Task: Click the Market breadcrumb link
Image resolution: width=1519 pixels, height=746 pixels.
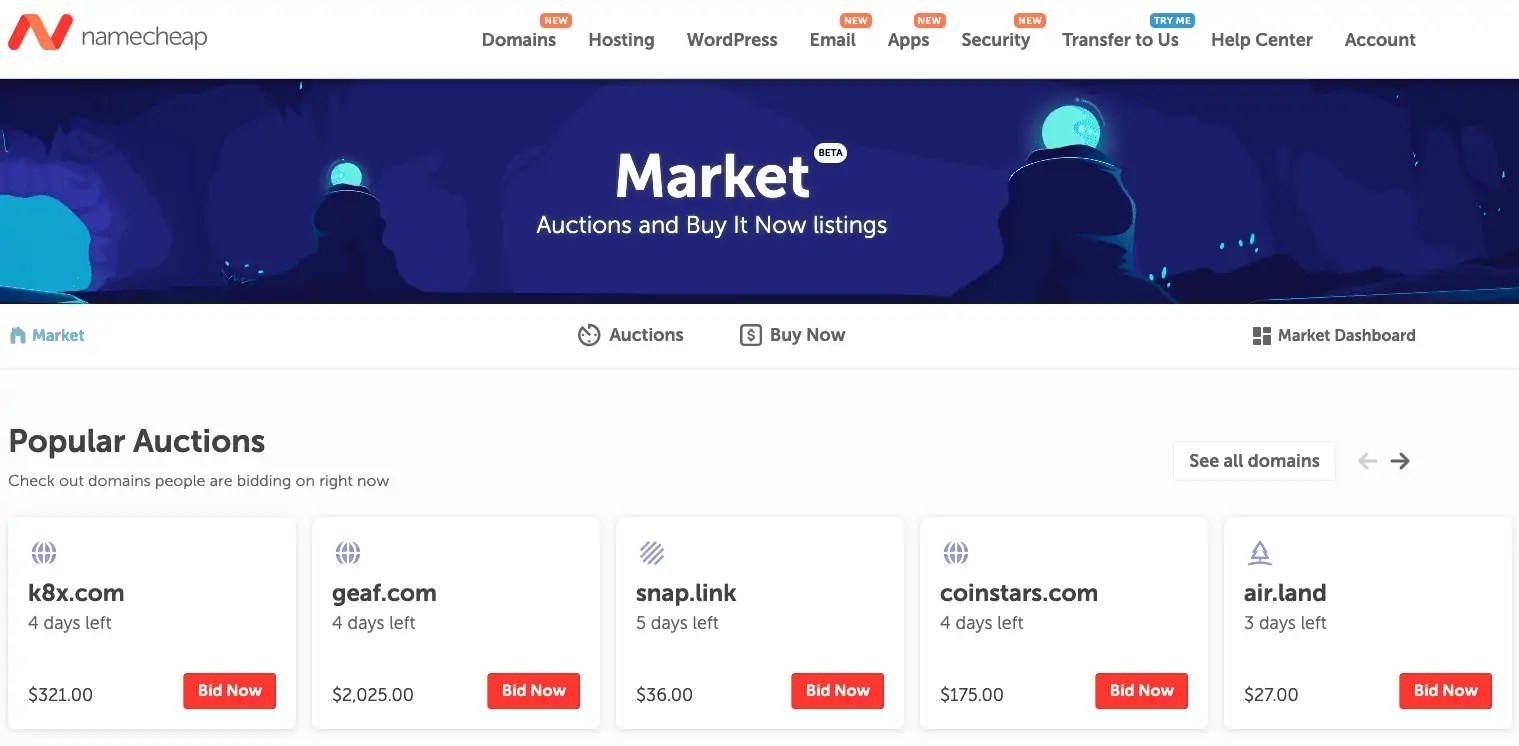Action: click(47, 335)
